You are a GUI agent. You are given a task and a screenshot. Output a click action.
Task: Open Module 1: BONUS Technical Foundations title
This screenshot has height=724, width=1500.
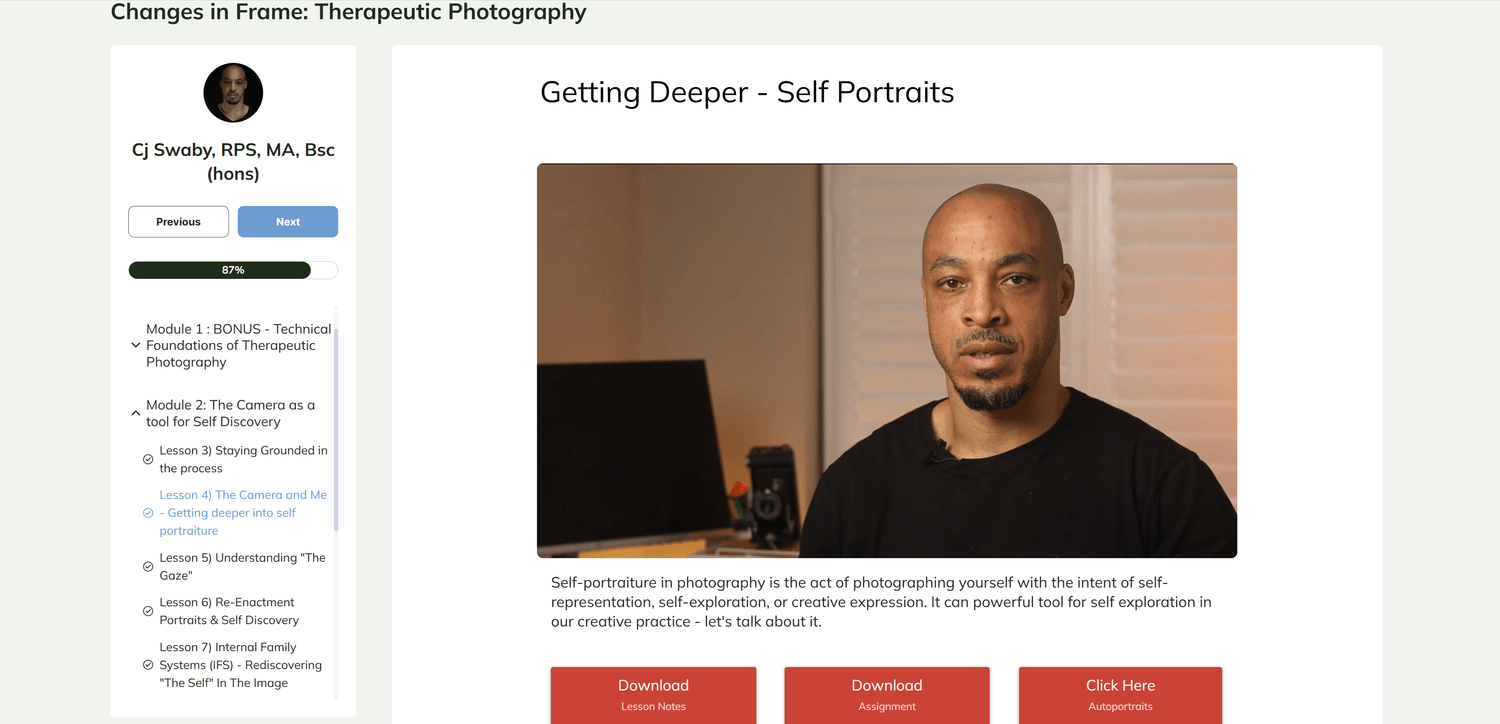[238, 345]
